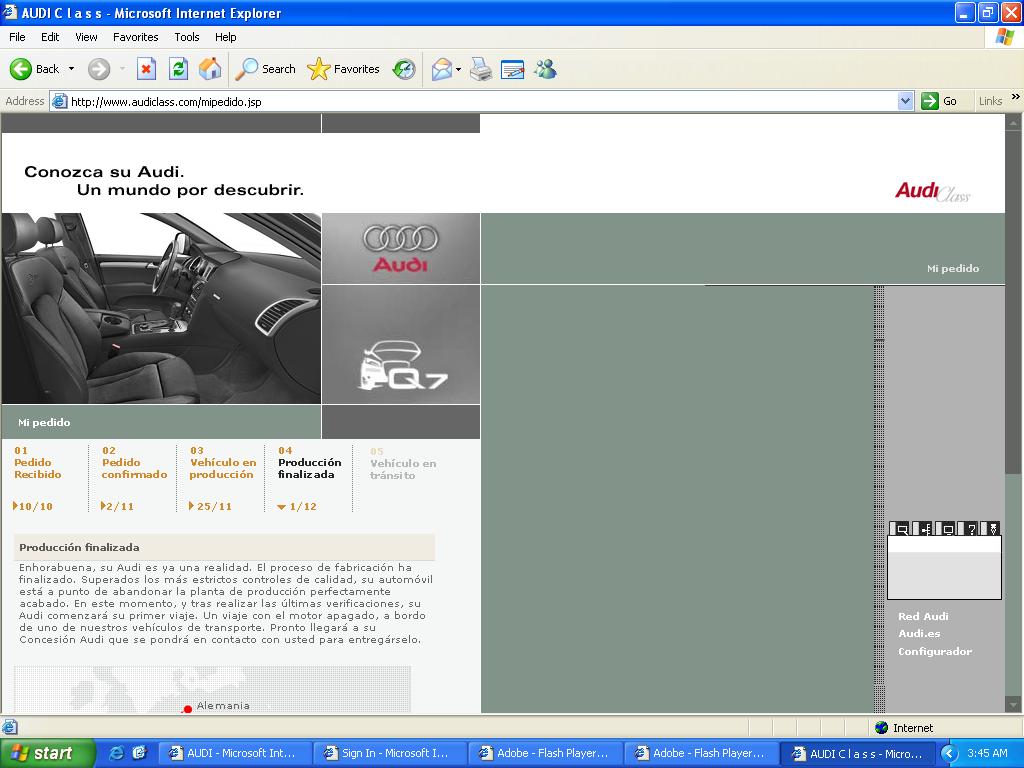Click the Links toolbar label

990,101
